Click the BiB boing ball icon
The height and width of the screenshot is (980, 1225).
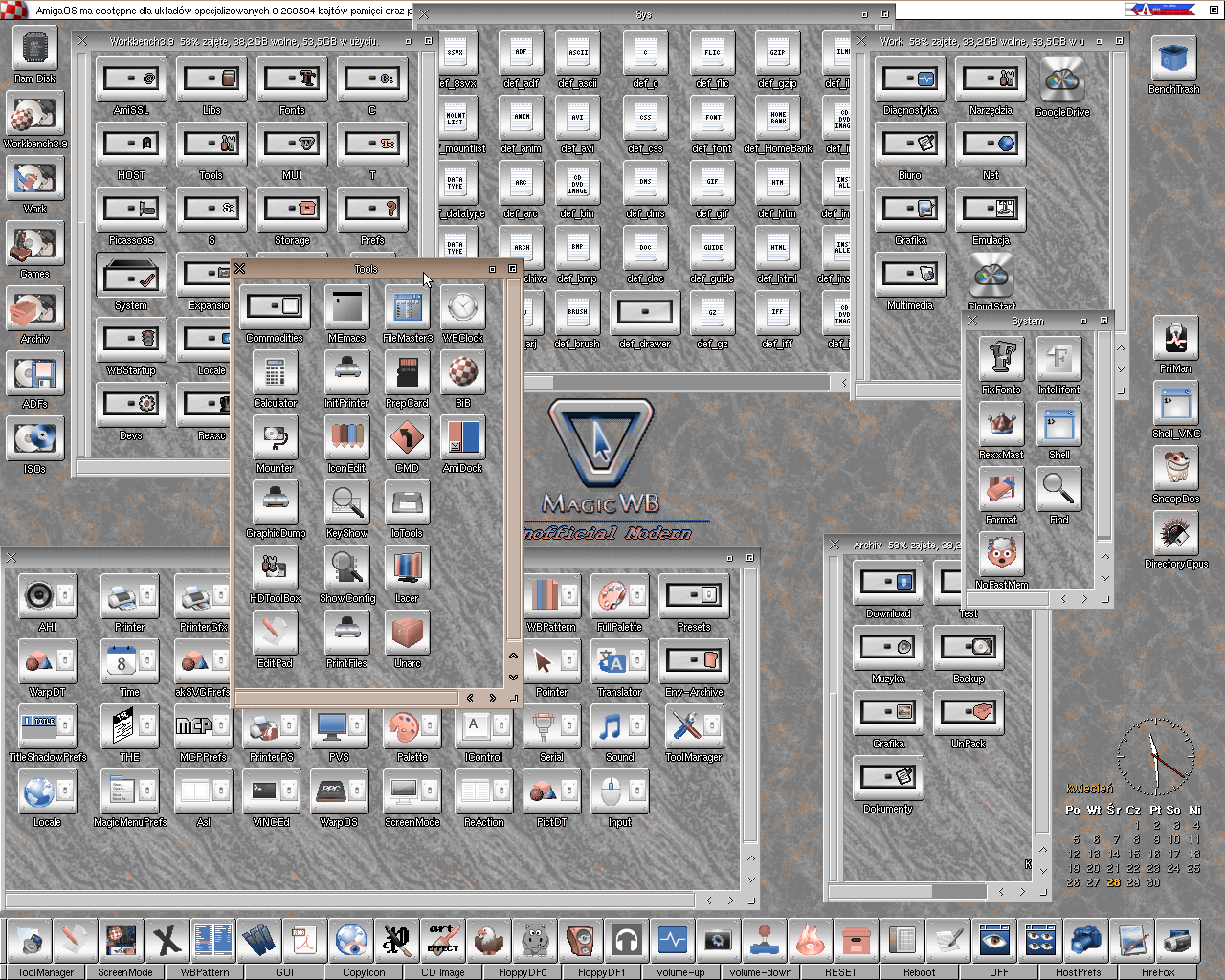(463, 372)
